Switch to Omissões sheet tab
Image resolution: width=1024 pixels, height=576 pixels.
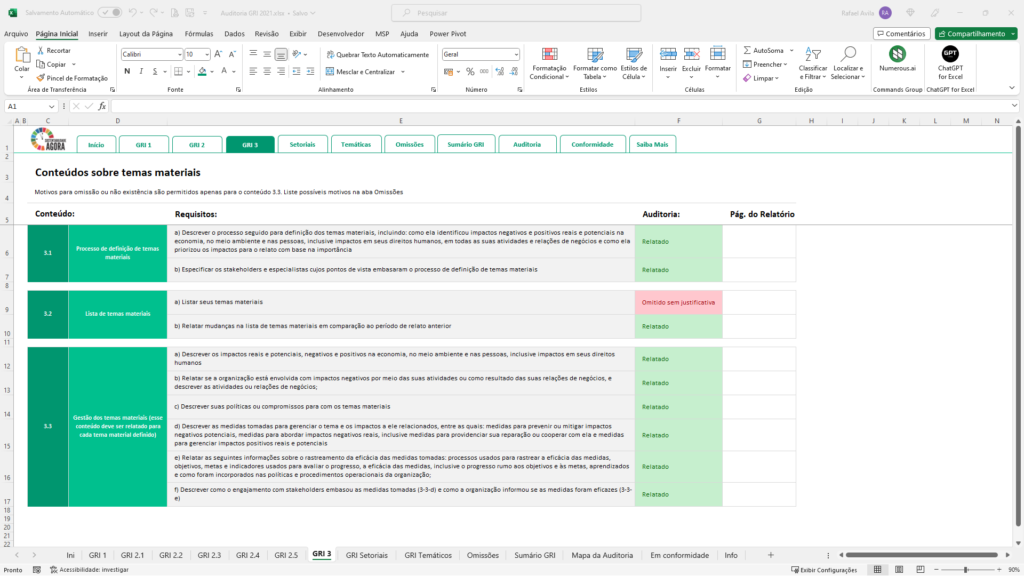point(483,555)
